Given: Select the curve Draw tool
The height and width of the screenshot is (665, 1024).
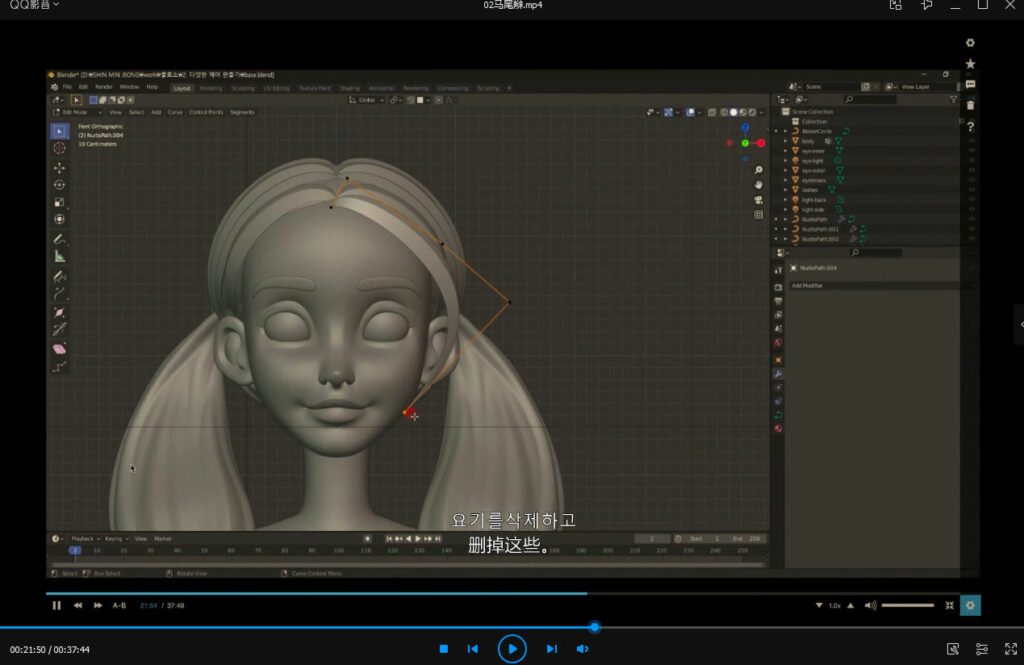Looking at the screenshot, I should [59, 276].
